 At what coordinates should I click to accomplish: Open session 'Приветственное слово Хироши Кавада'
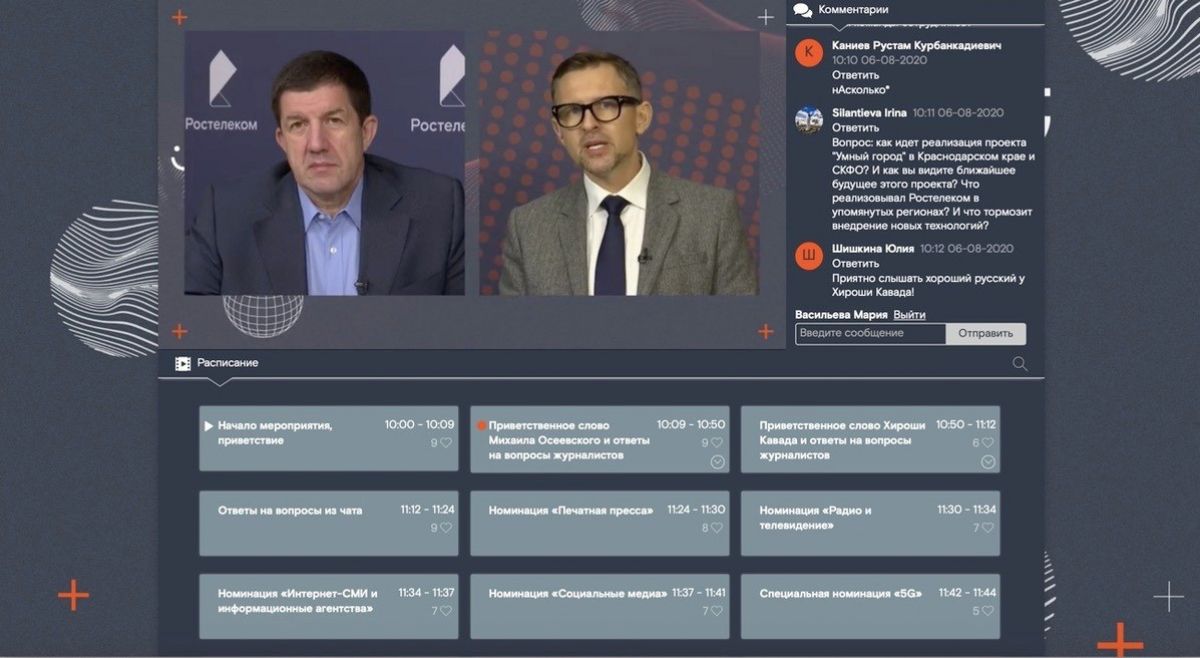870,438
